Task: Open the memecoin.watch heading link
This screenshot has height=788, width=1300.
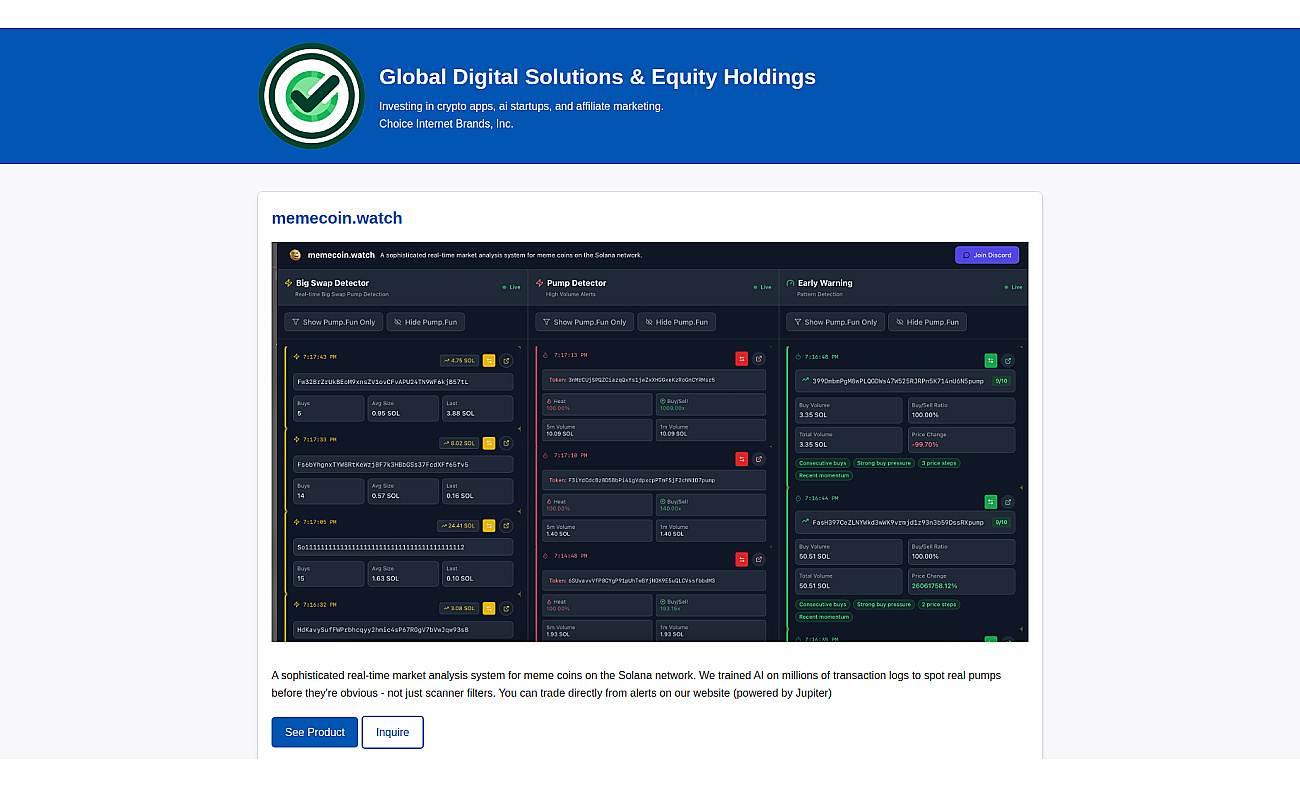Action: (337, 218)
